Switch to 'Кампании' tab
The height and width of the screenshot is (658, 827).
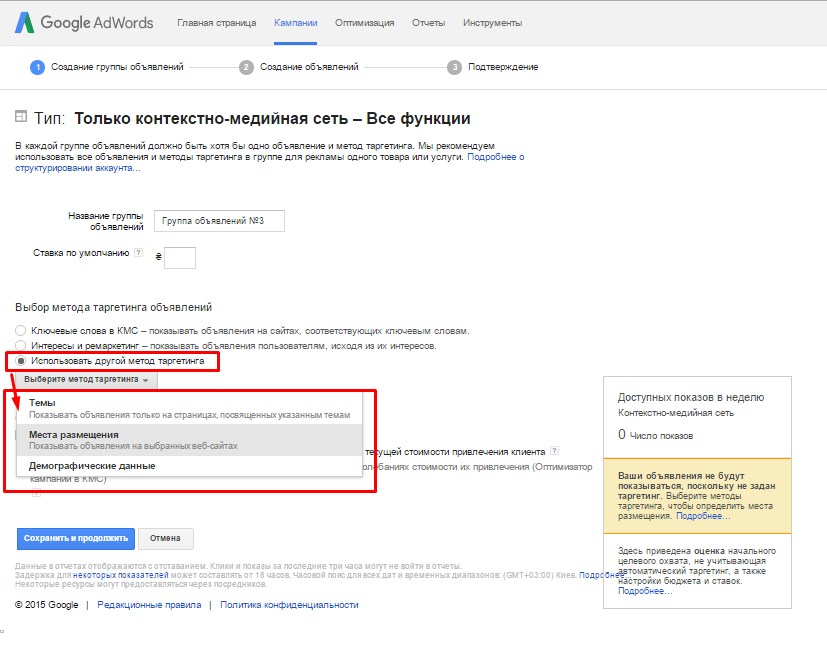[296, 23]
